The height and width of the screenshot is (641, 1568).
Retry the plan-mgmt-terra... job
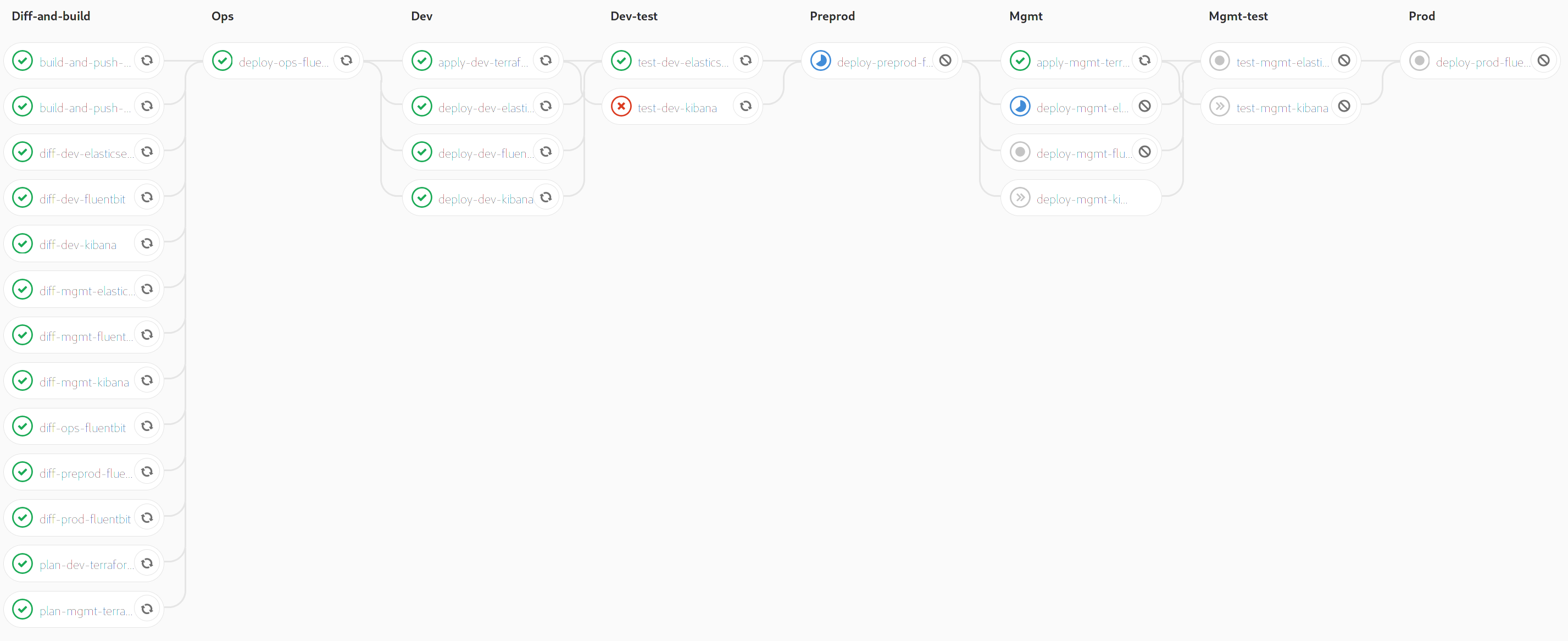click(147, 609)
